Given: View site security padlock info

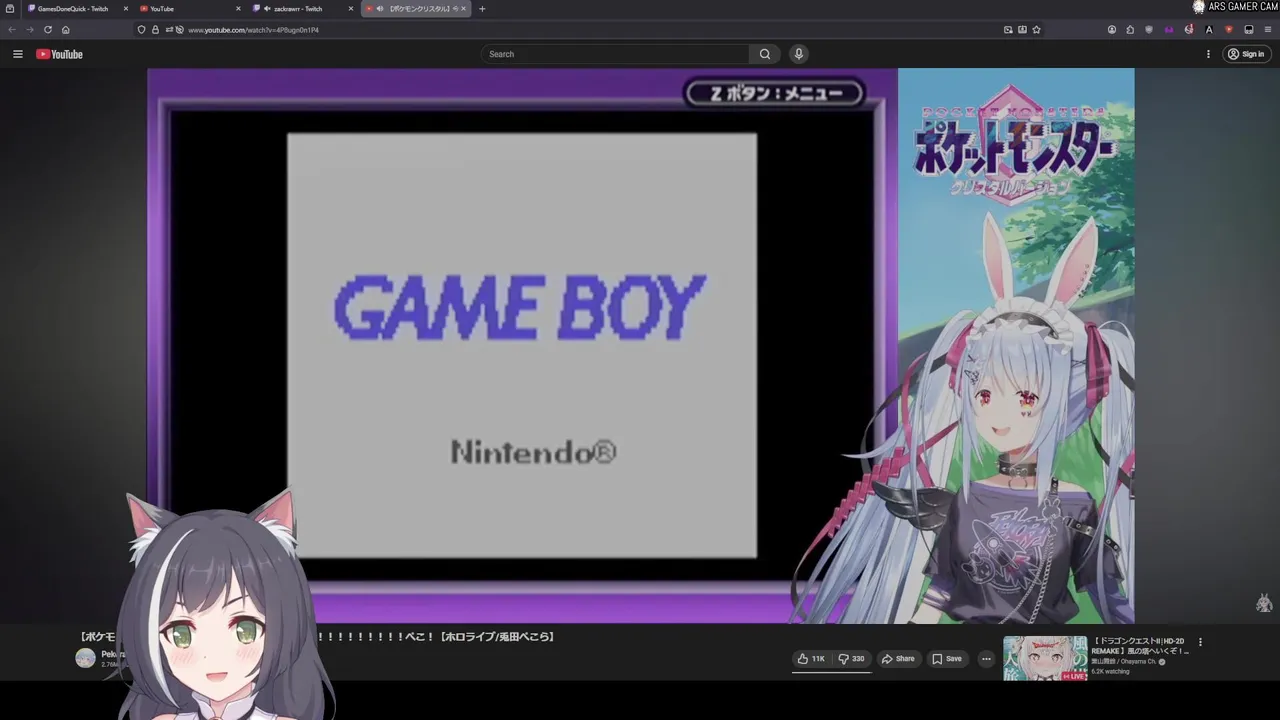Looking at the screenshot, I should pos(155,30).
